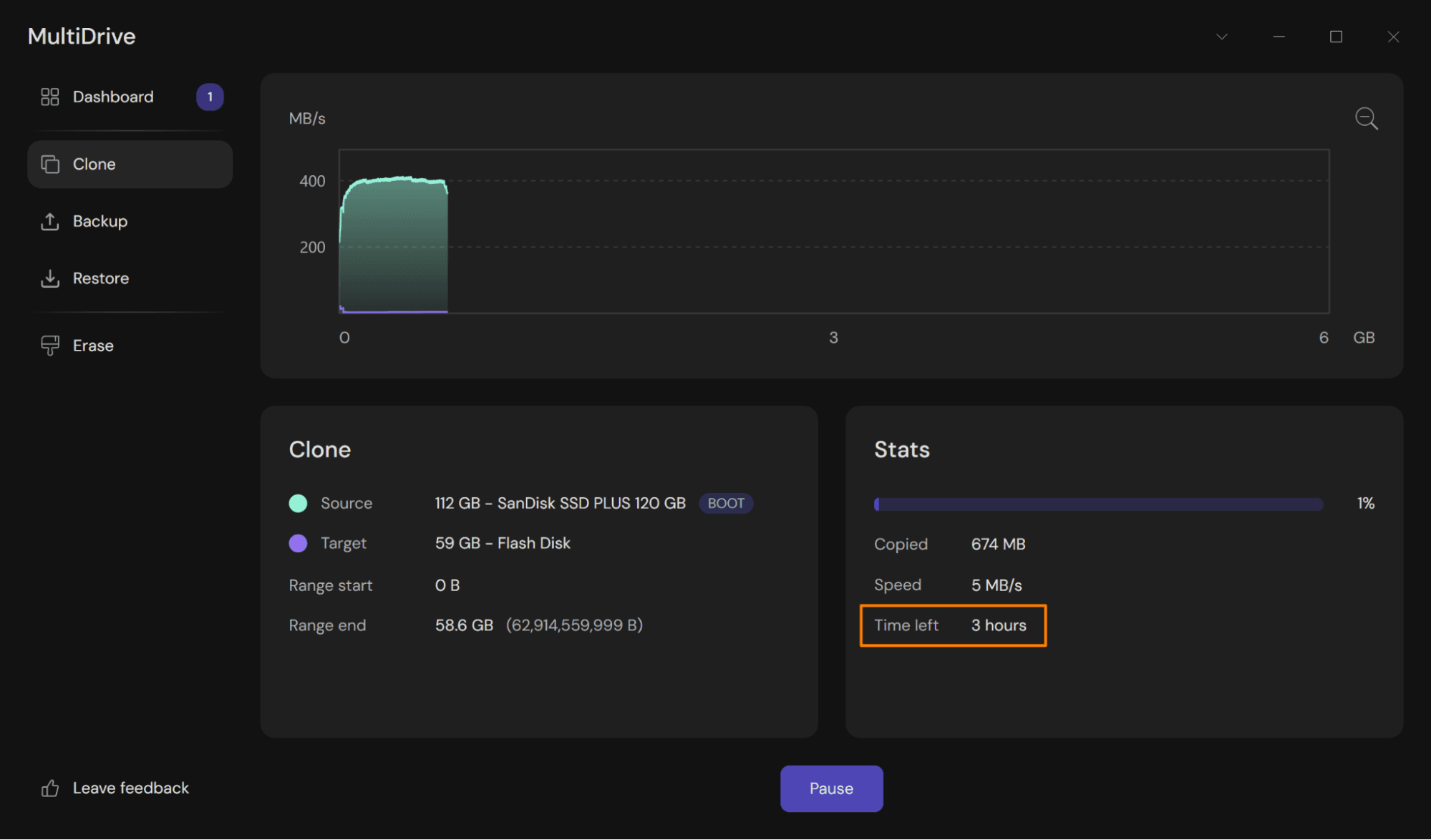Click the green Source color dot

point(298,503)
